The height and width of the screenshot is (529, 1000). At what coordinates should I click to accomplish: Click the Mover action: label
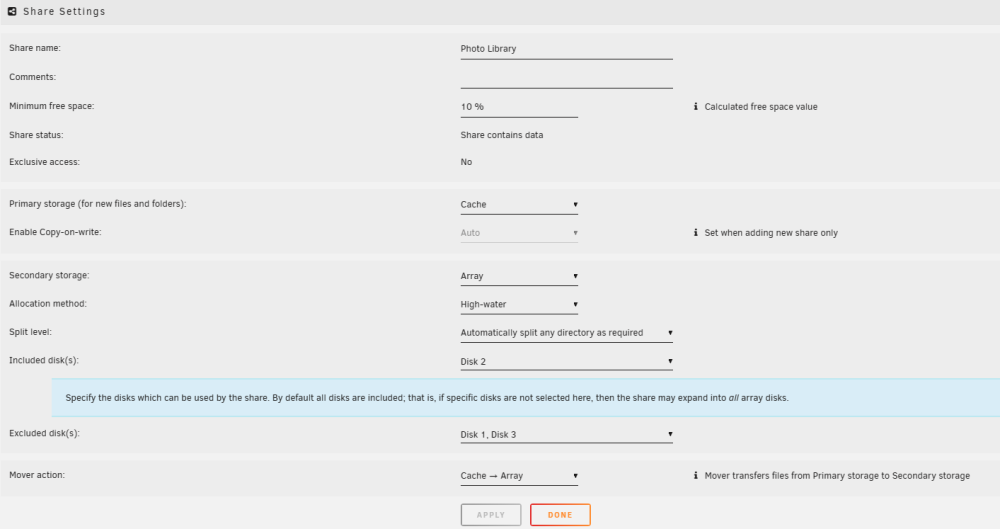pos(37,475)
